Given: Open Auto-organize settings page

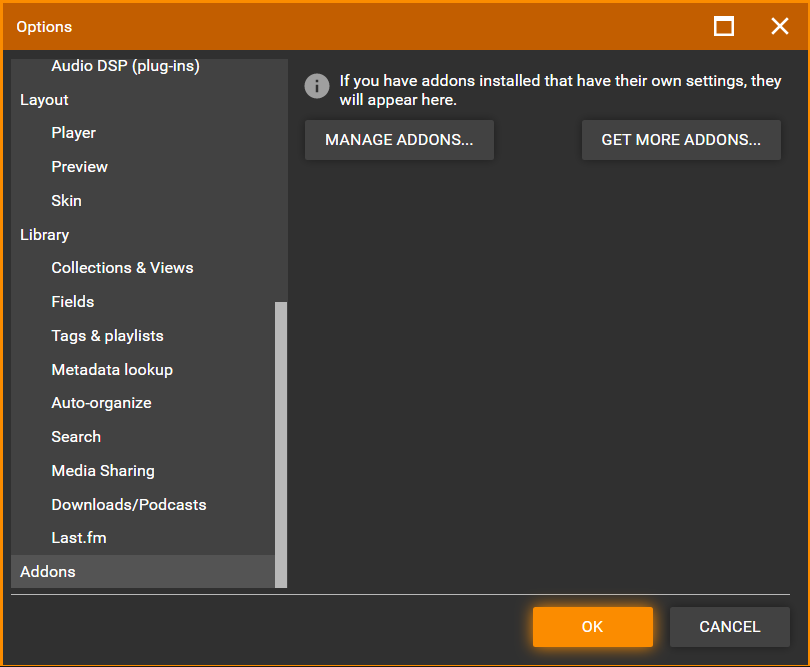Looking at the screenshot, I should [x=101, y=403].
